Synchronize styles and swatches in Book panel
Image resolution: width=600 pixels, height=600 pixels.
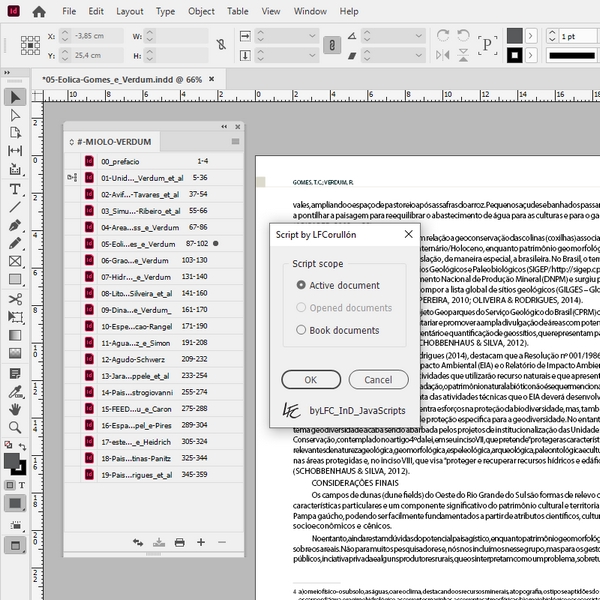[138, 542]
